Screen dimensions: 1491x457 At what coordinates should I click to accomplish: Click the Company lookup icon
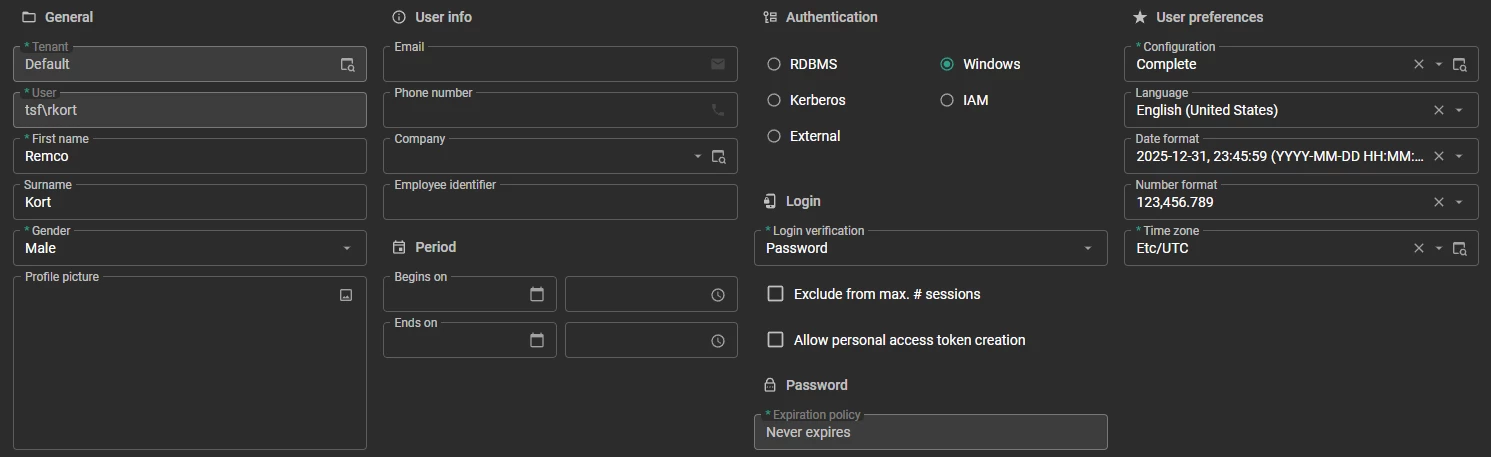[718, 157]
